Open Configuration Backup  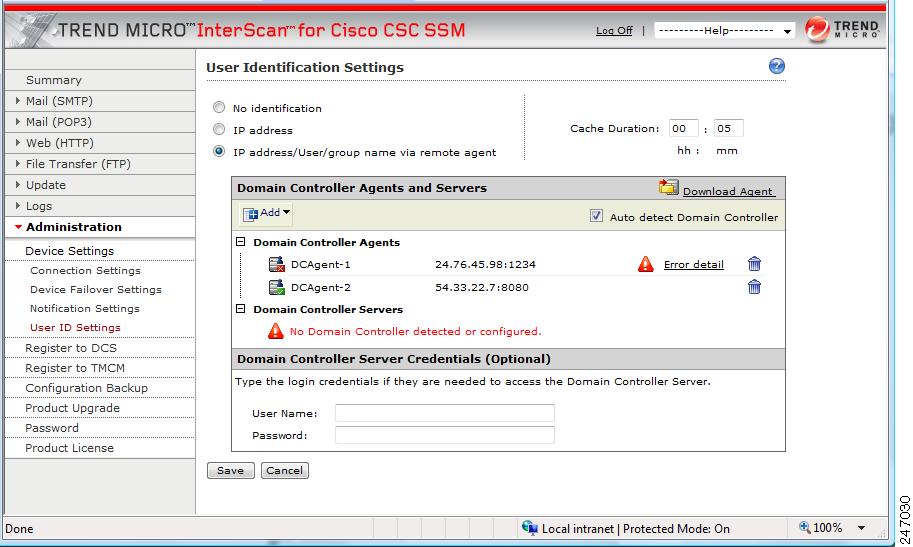click(86, 388)
